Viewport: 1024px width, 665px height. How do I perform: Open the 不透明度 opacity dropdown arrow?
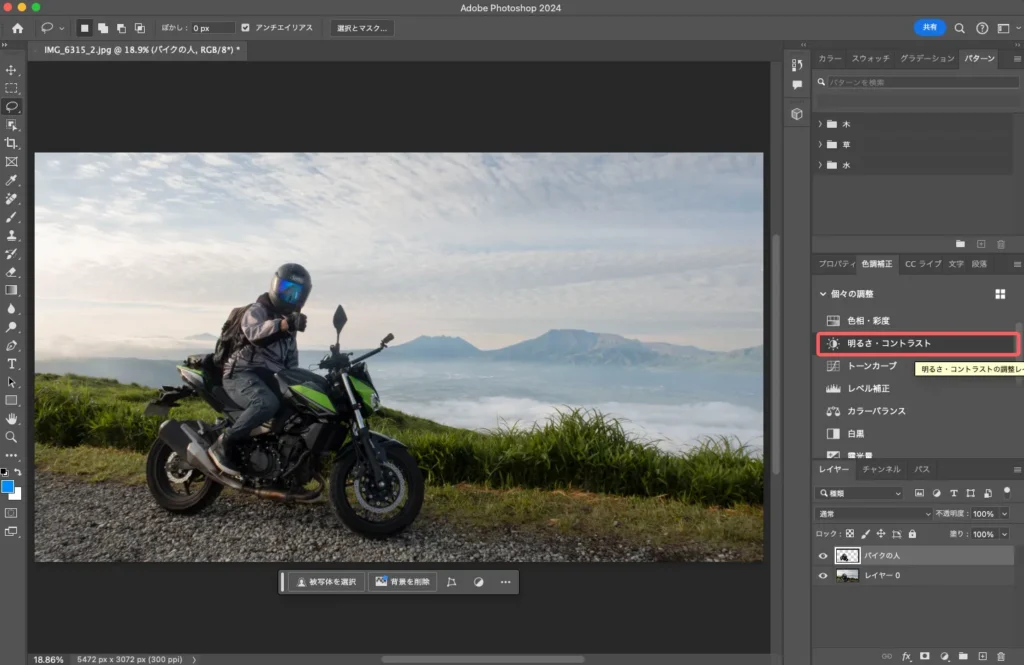tap(1004, 513)
